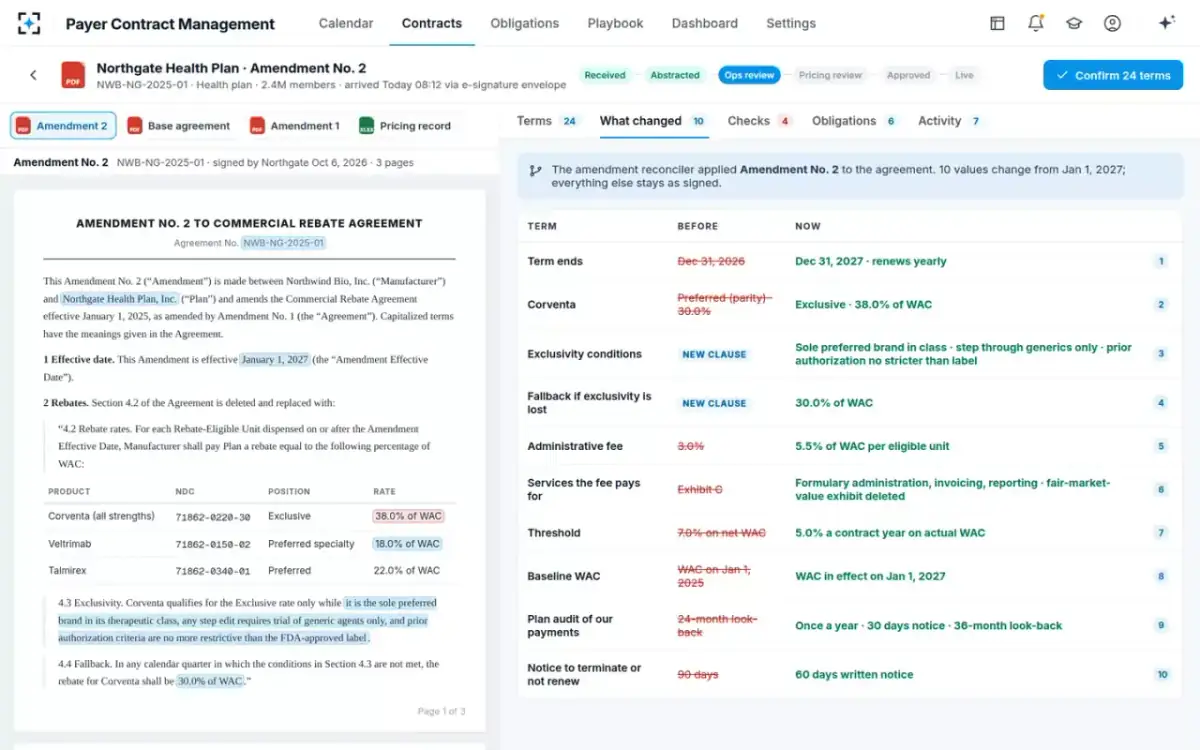This screenshot has height=750, width=1200.
Task: Open the layout panel icon
Action: (997, 23)
